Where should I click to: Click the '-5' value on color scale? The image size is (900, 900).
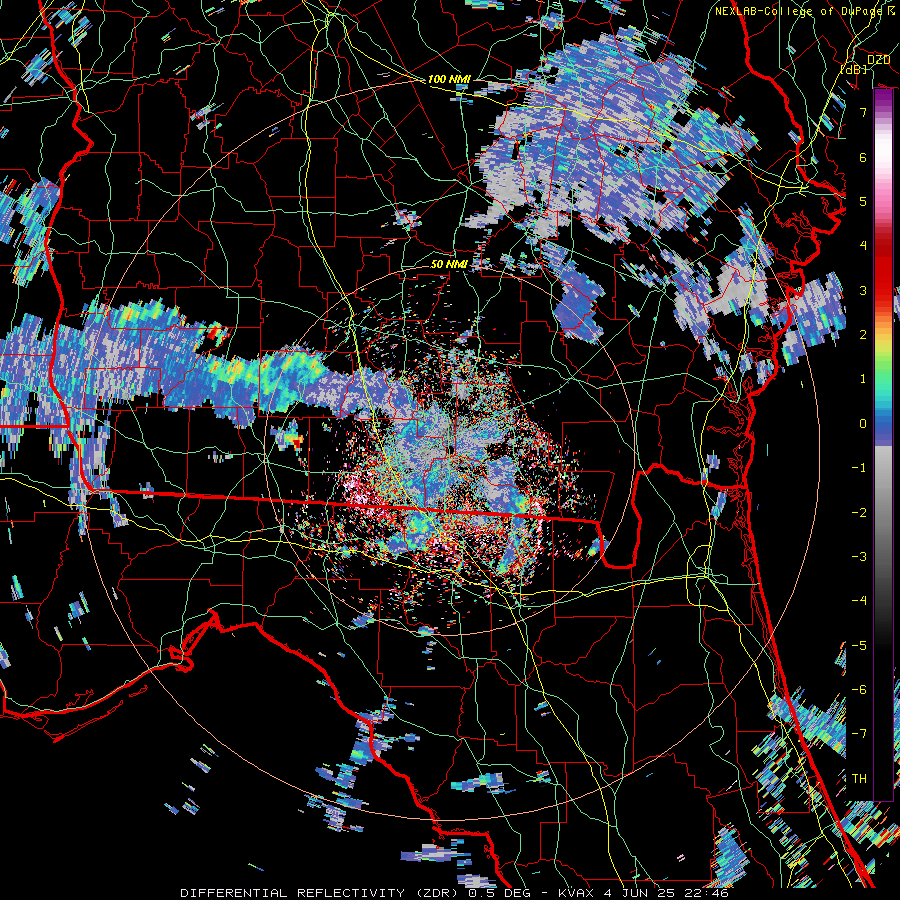point(859,646)
